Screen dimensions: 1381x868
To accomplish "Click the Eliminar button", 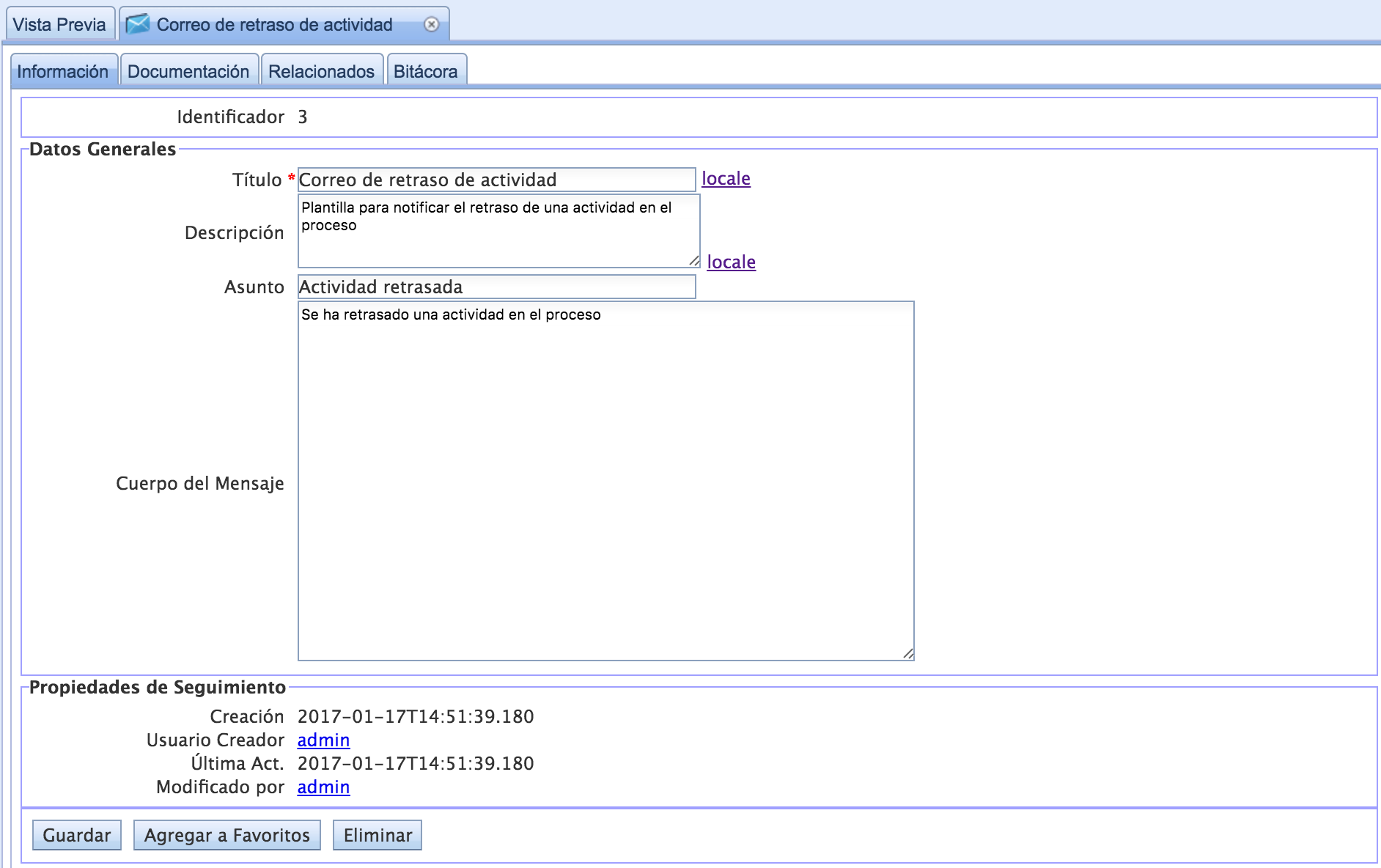I will coord(378,835).
